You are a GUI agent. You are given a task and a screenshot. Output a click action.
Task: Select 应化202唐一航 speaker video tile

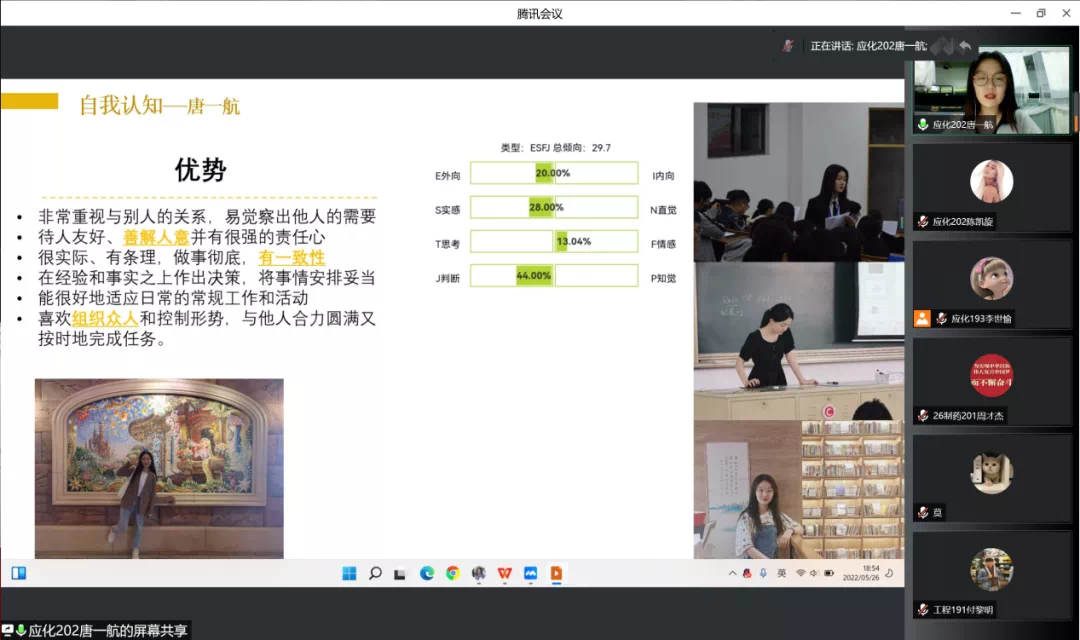tap(991, 92)
